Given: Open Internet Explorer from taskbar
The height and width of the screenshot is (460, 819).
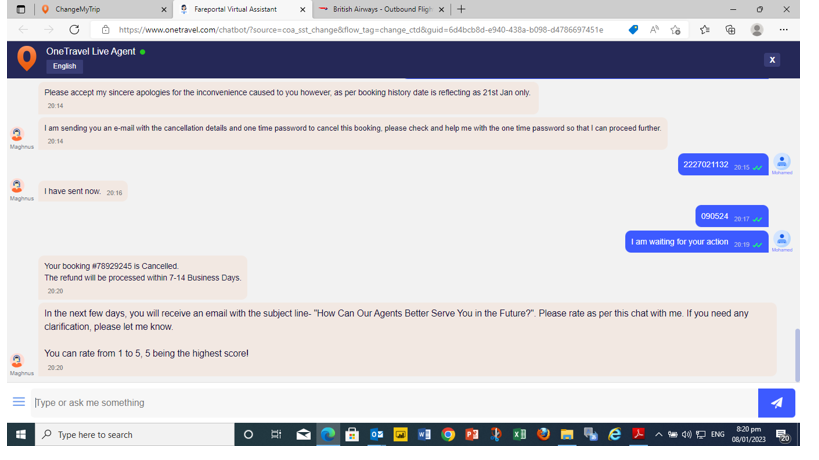Looking at the screenshot, I should point(615,434).
